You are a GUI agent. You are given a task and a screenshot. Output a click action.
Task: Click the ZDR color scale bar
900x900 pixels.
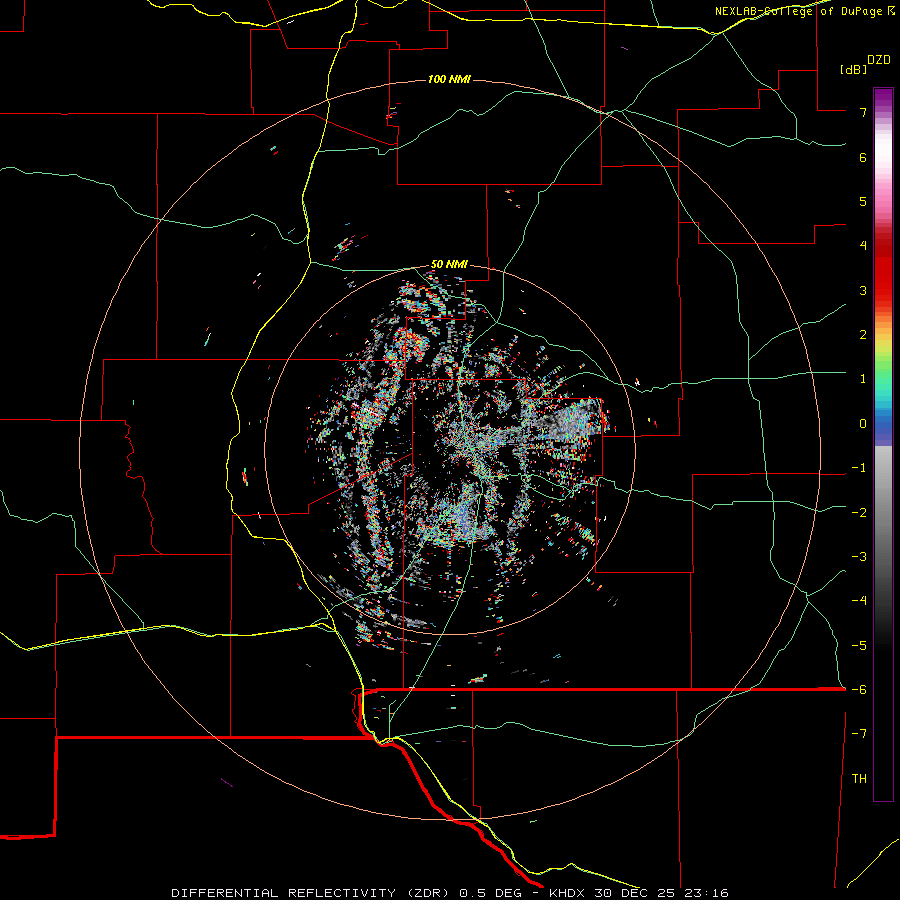coord(883,444)
